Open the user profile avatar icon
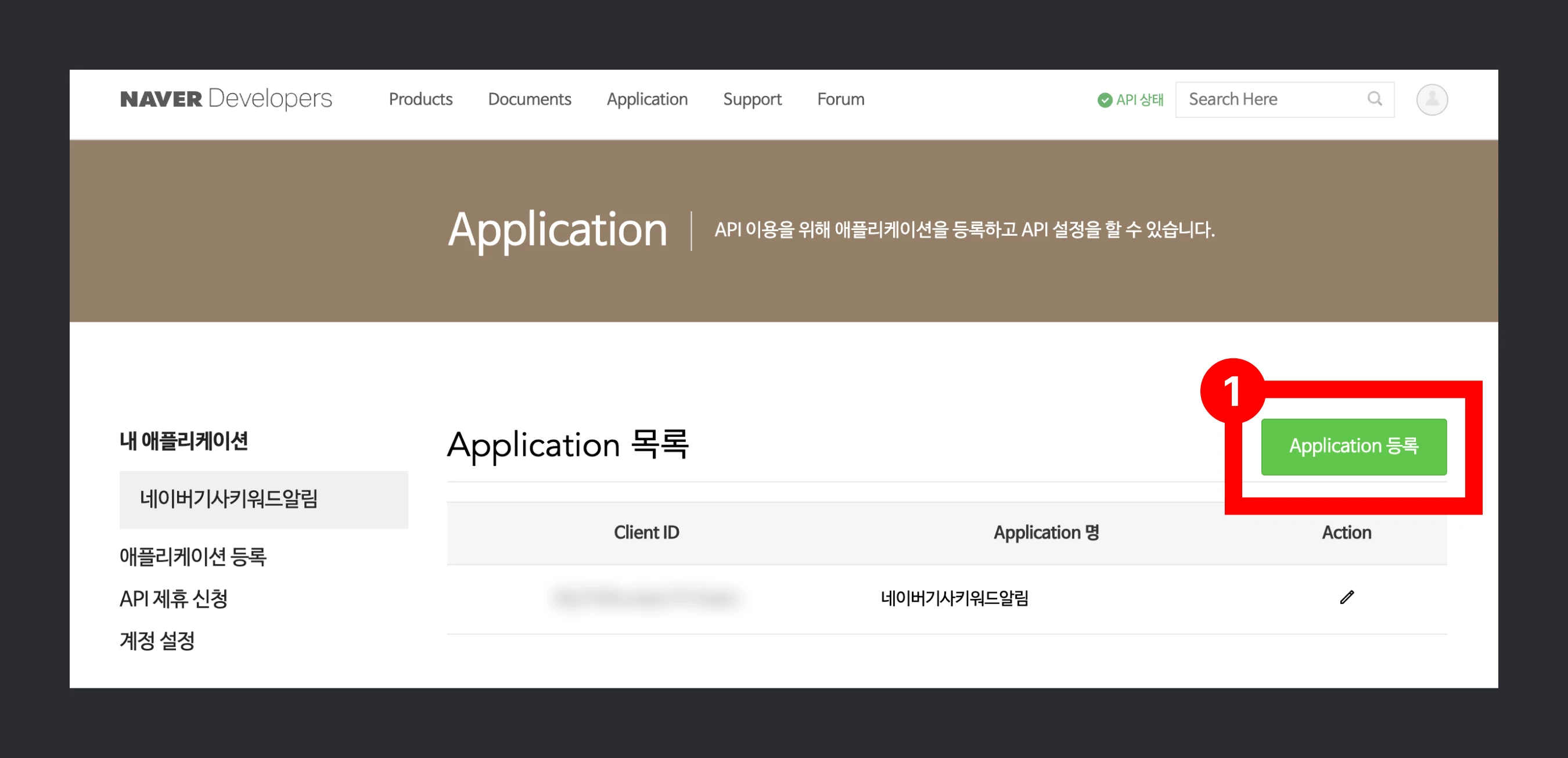The width and height of the screenshot is (1568, 758). [1431, 99]
